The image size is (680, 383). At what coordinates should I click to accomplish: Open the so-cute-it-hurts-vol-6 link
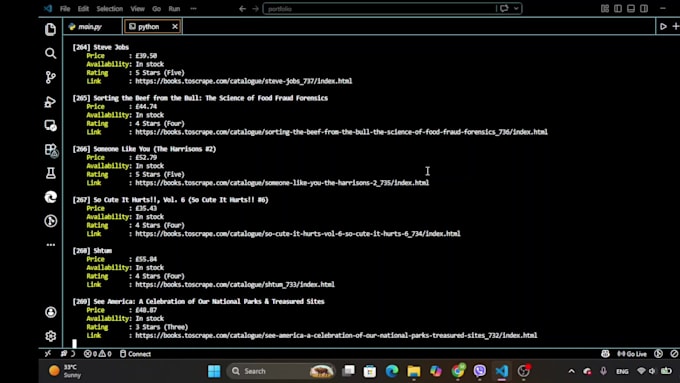point(298,234)
